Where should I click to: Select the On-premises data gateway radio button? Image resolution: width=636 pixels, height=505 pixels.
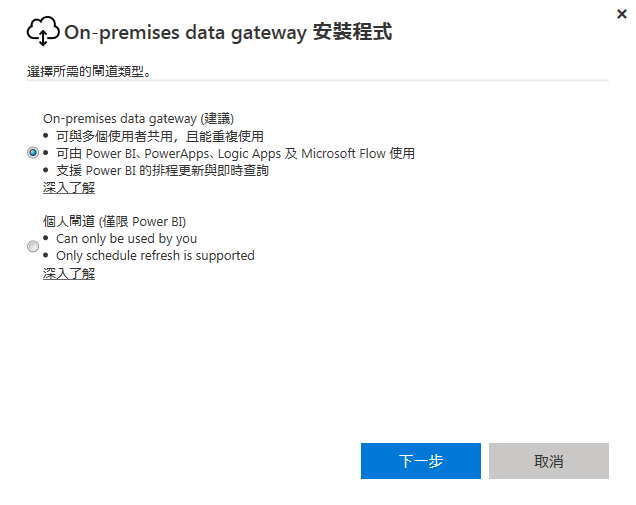coord(33,153)
